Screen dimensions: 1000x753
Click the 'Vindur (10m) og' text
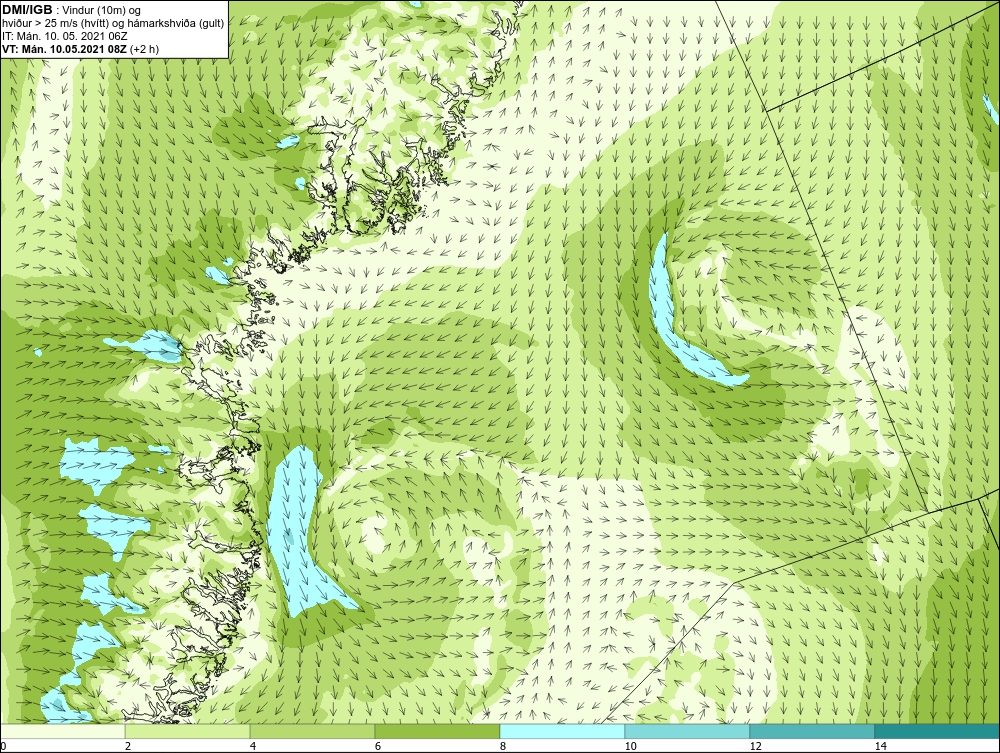pos(103,11)
